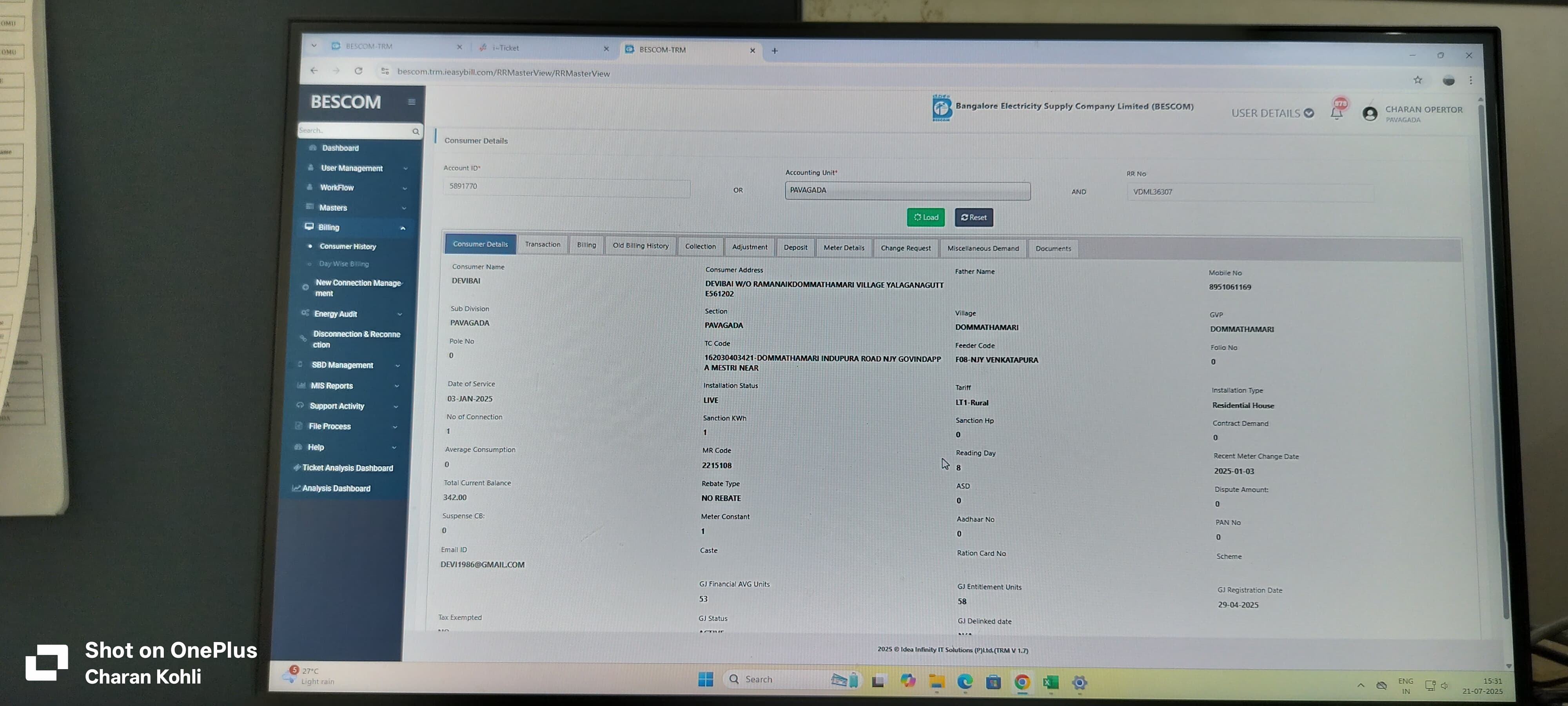
Task: Open the Miscellaneous Demand tab
Action: (982, 249)
